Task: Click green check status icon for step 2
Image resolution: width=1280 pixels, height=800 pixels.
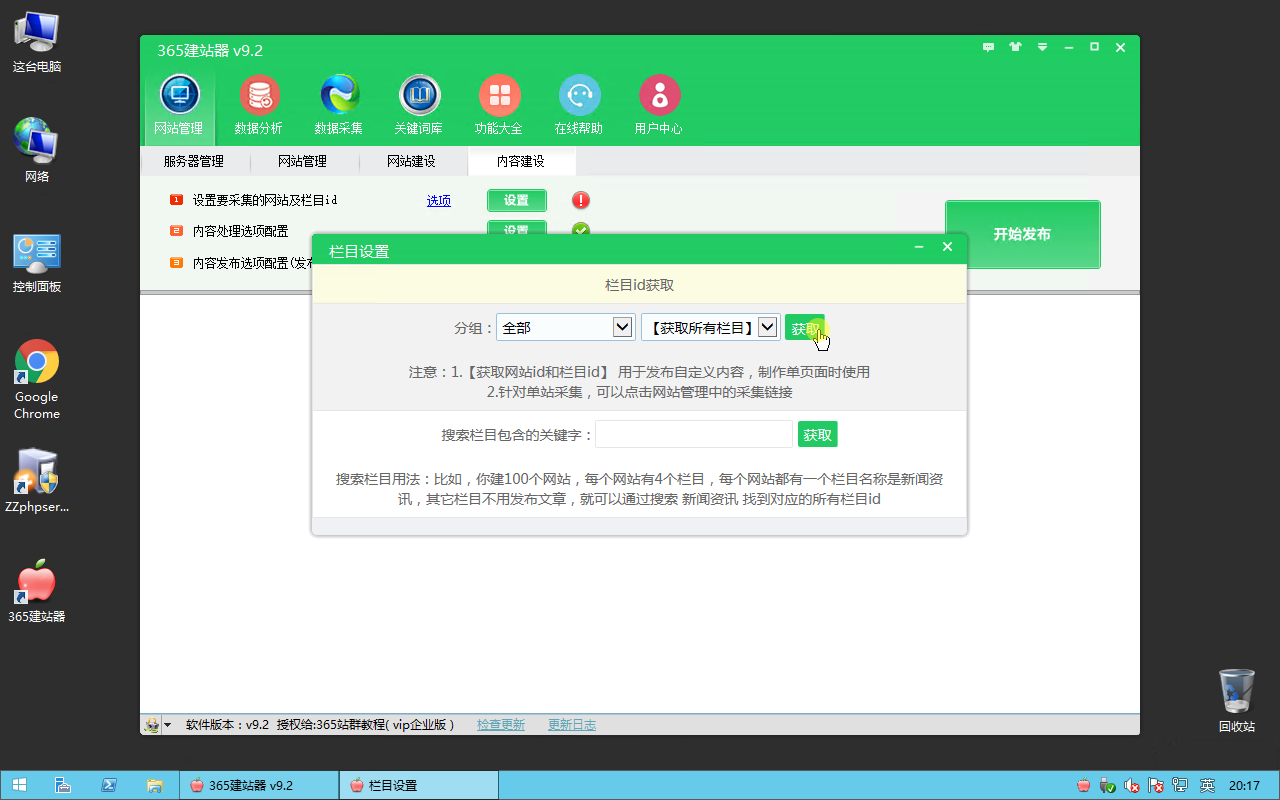Action: point(581,230)
